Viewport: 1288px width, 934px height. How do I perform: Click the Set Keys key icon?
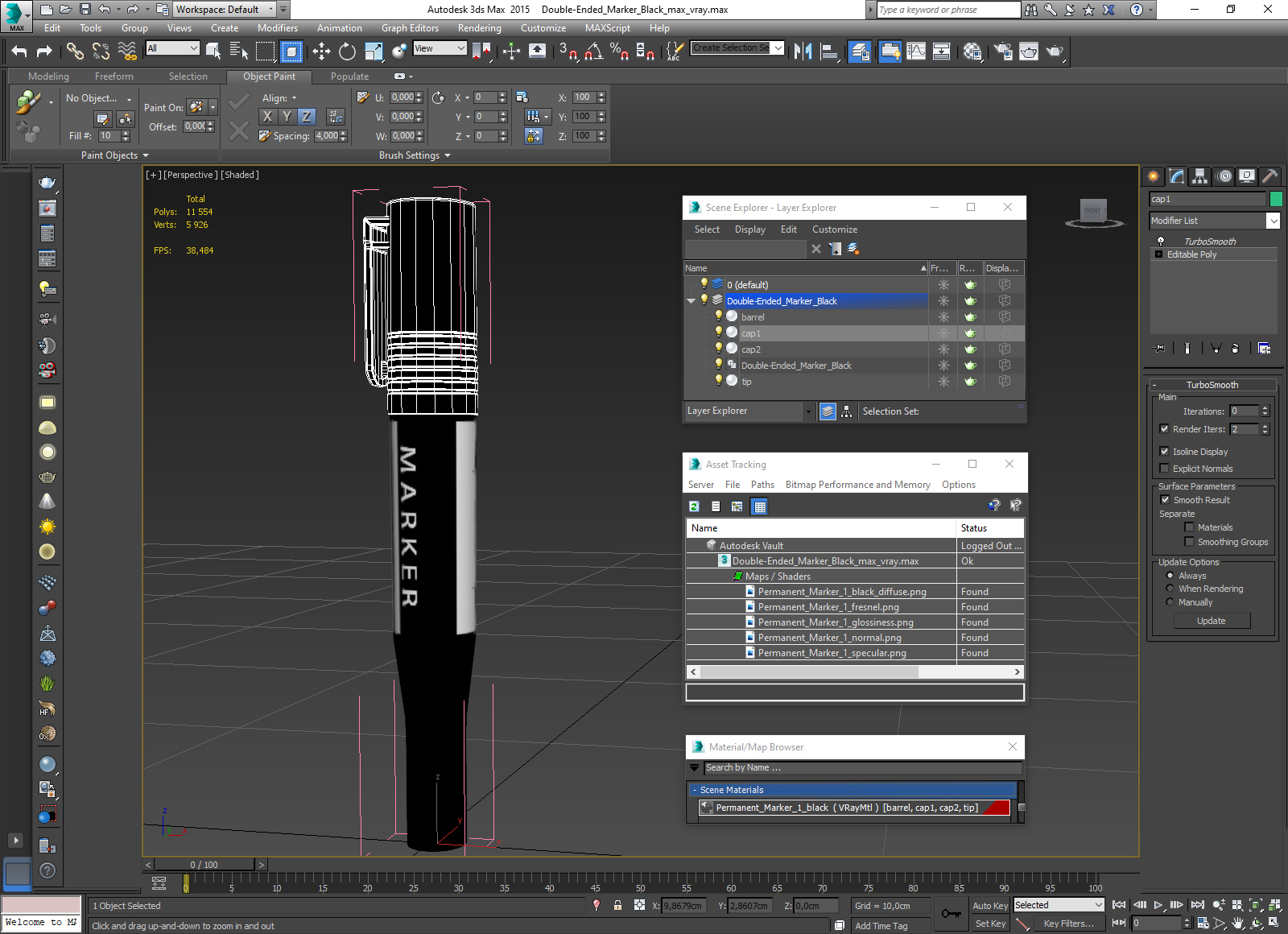coord(952,914)
